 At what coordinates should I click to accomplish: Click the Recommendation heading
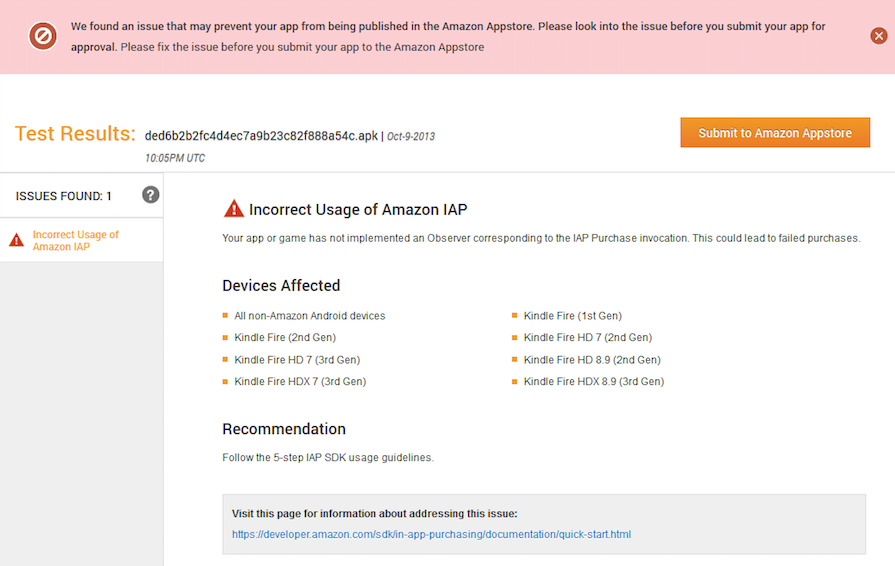pyautogui.click(x=284, y=429)
